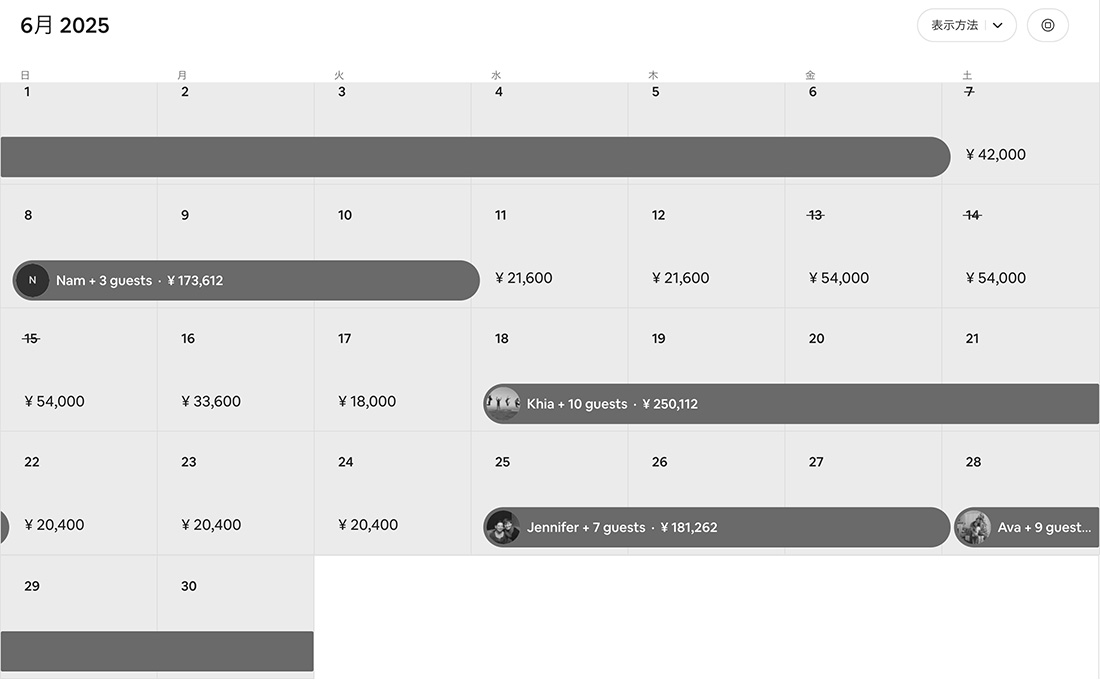Open Jennifer + 7 guests reservation
The height and width of the screenshot is (681, 1100).
716,527
